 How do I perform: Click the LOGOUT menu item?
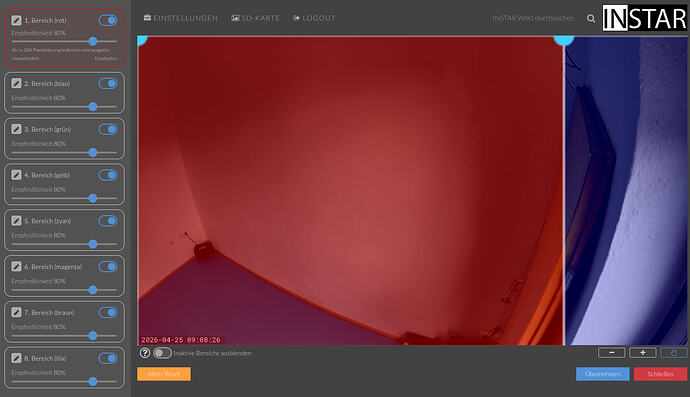(314, 18)
